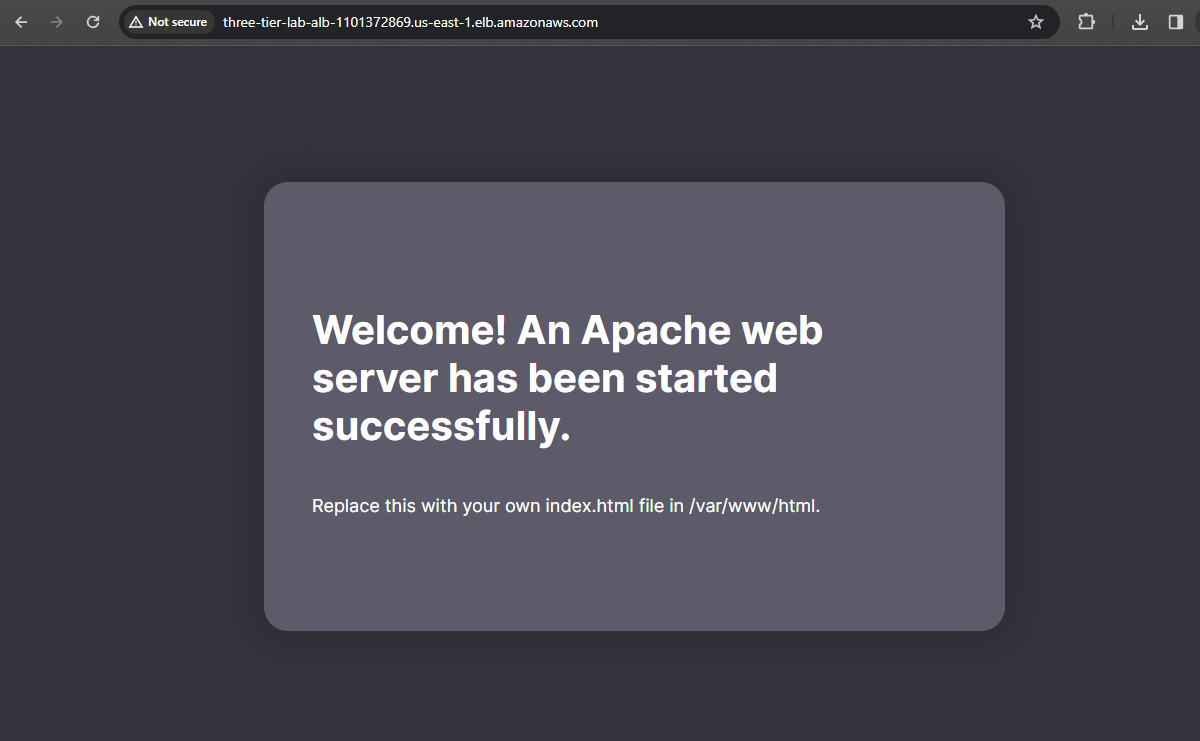The height and width of the screenshot is (741, 1200).
Task: Toggle the browser side panel
Action: tap(1175, 22)
